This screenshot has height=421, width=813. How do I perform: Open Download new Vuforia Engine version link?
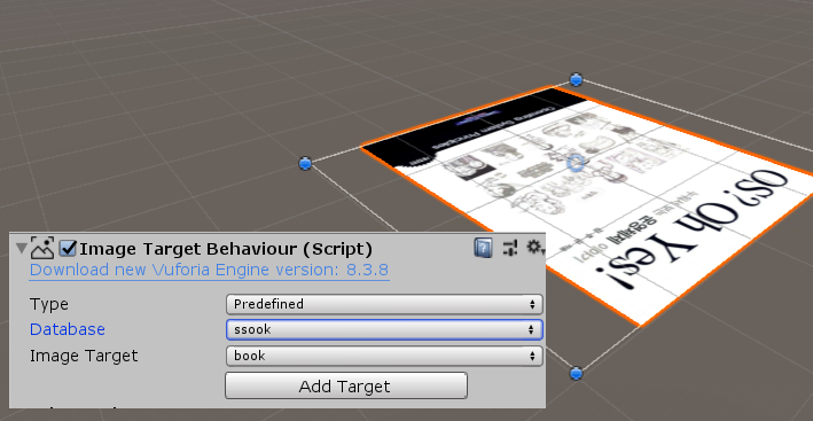click(209, 270)
